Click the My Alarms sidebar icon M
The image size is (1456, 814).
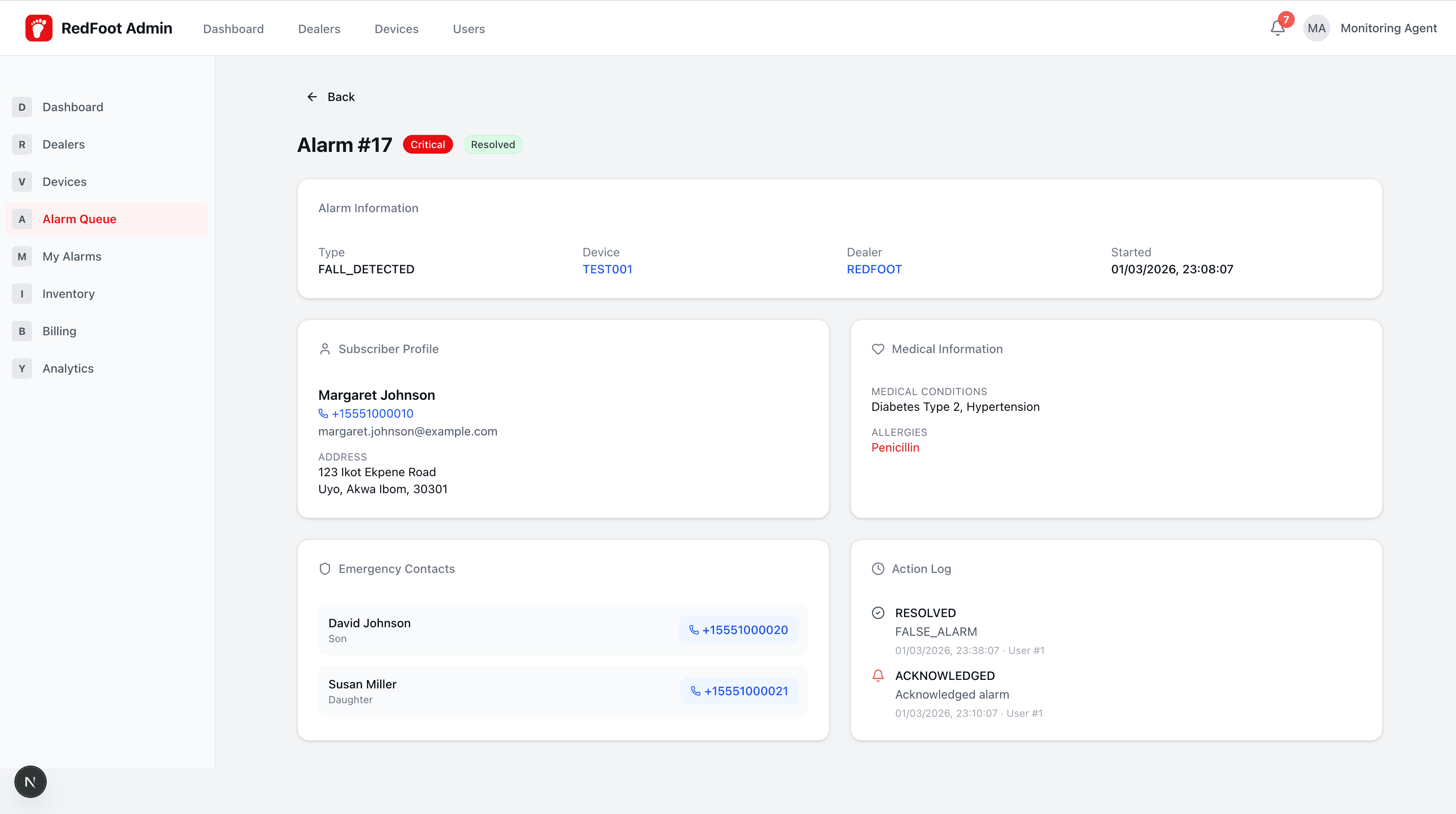click(22, 256)
